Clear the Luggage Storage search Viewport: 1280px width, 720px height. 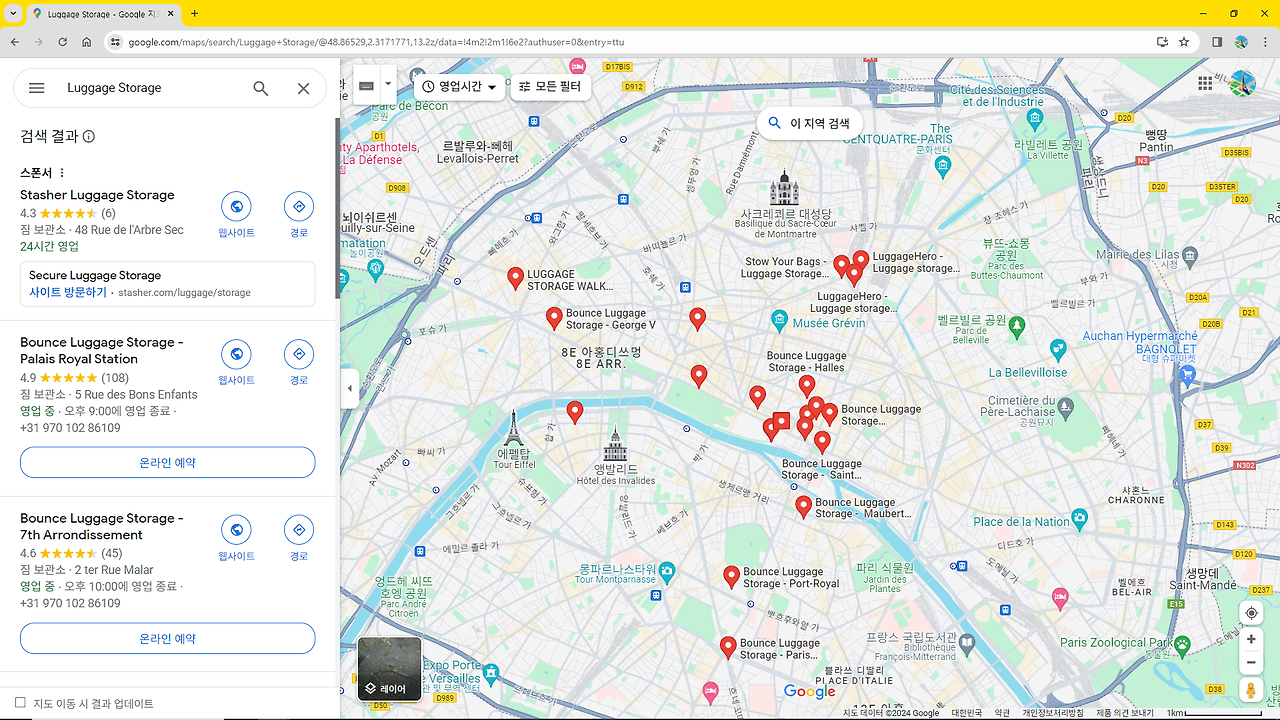coord(304,88)
